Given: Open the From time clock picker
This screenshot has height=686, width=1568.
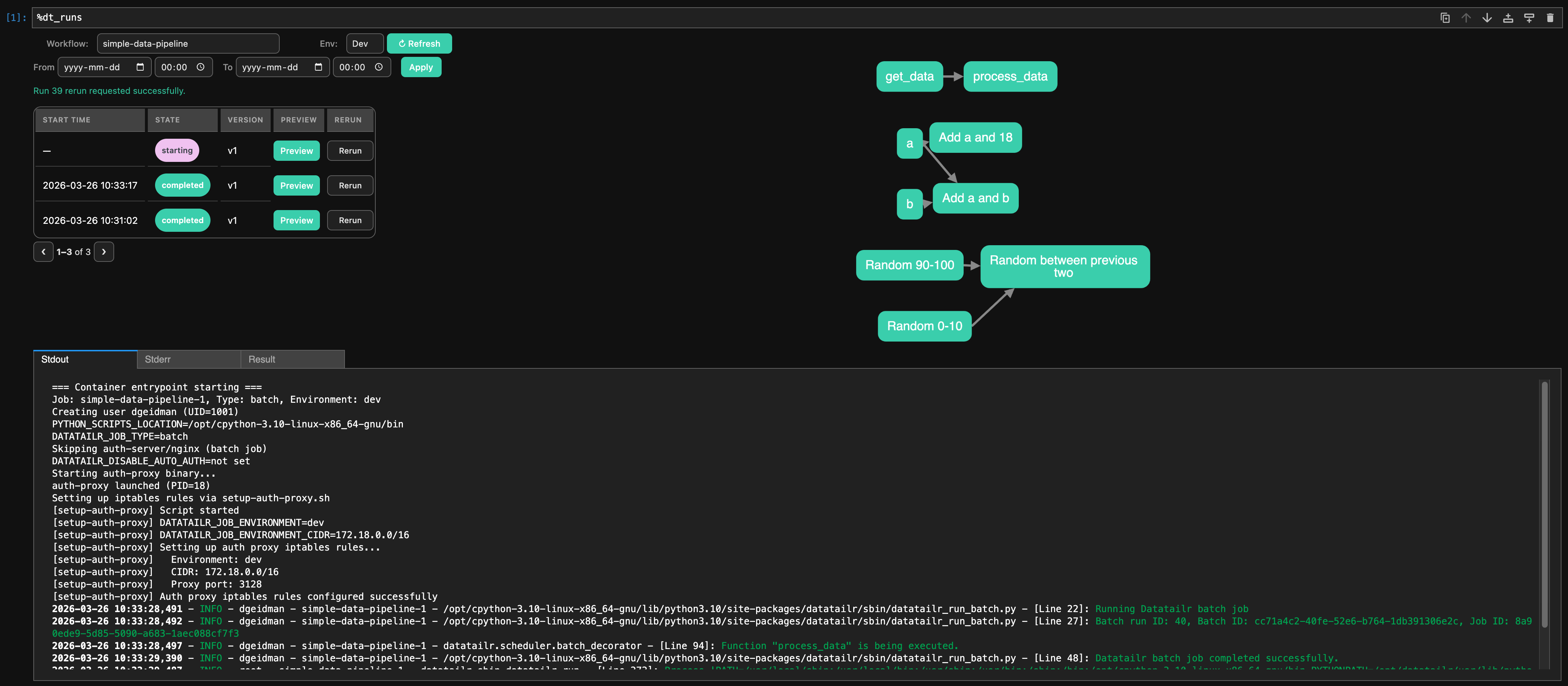Looking at the screenshot, I should click(201, 67).
